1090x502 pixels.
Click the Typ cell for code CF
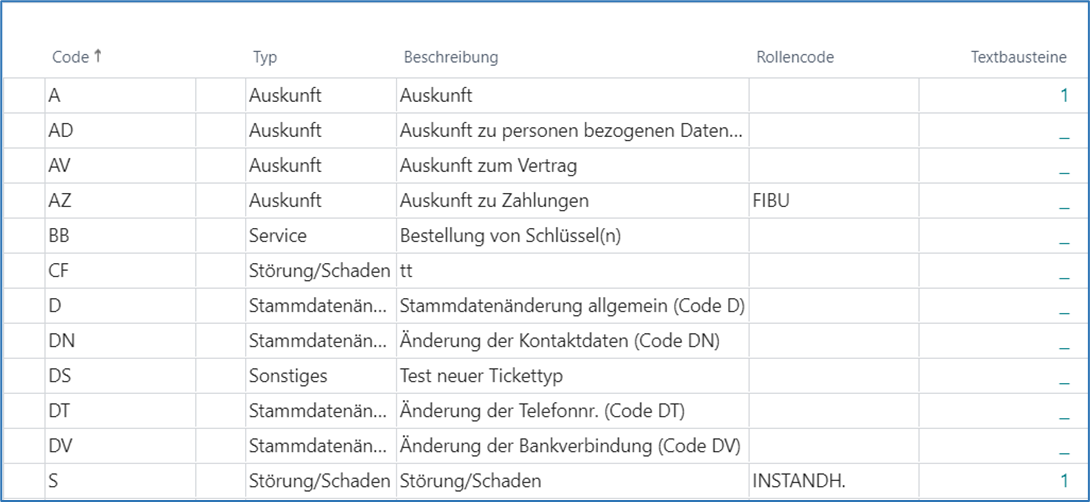click(x=320, y=271)
